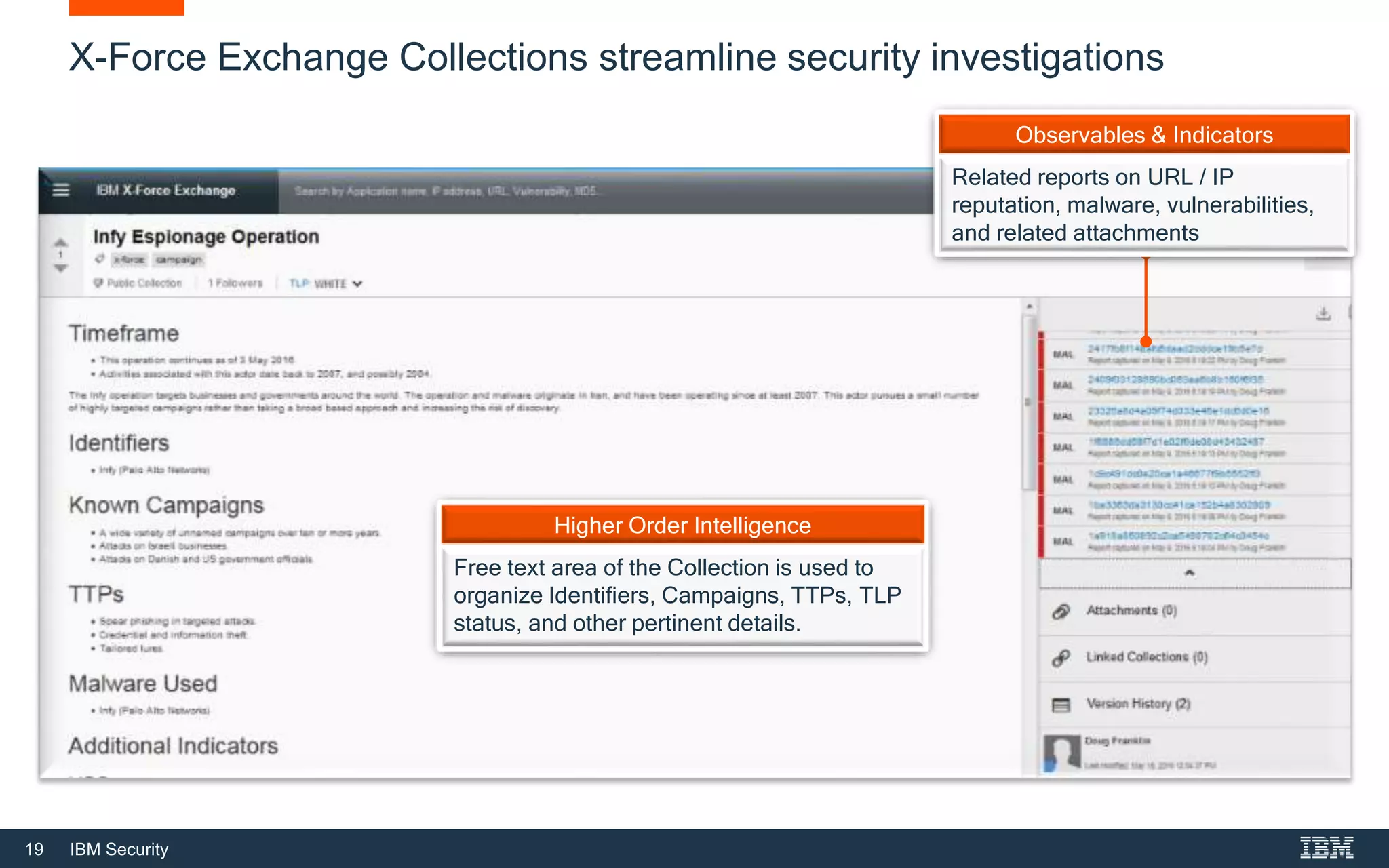This screenshot has height=868, width=1389.
Task: Click the main content vertical scrollbar thumb
Action: tap(1029, 401)
